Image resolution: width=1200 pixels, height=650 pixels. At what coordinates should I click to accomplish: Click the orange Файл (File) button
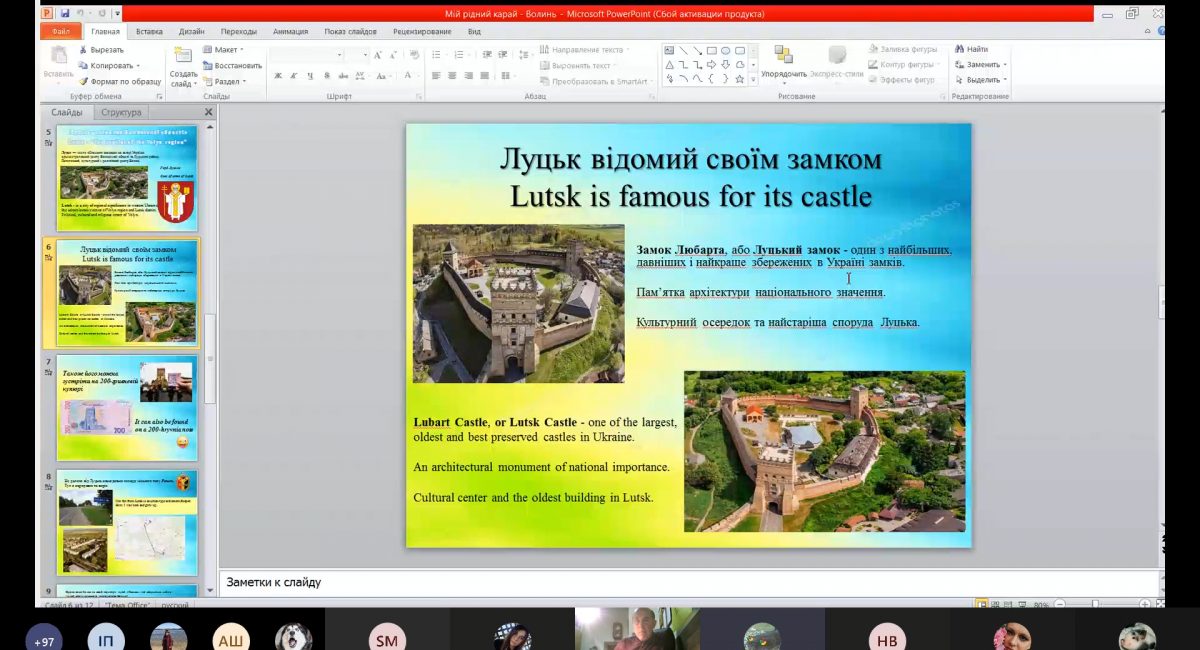click(x=59, y=31)
